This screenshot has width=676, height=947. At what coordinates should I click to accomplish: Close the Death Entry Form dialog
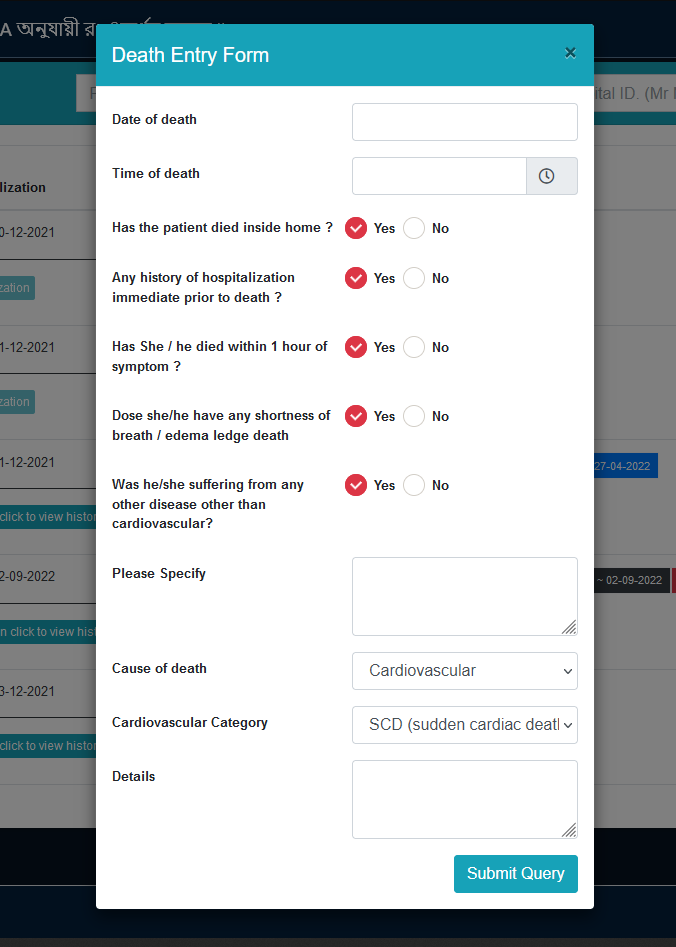click(x=570, y=53)
